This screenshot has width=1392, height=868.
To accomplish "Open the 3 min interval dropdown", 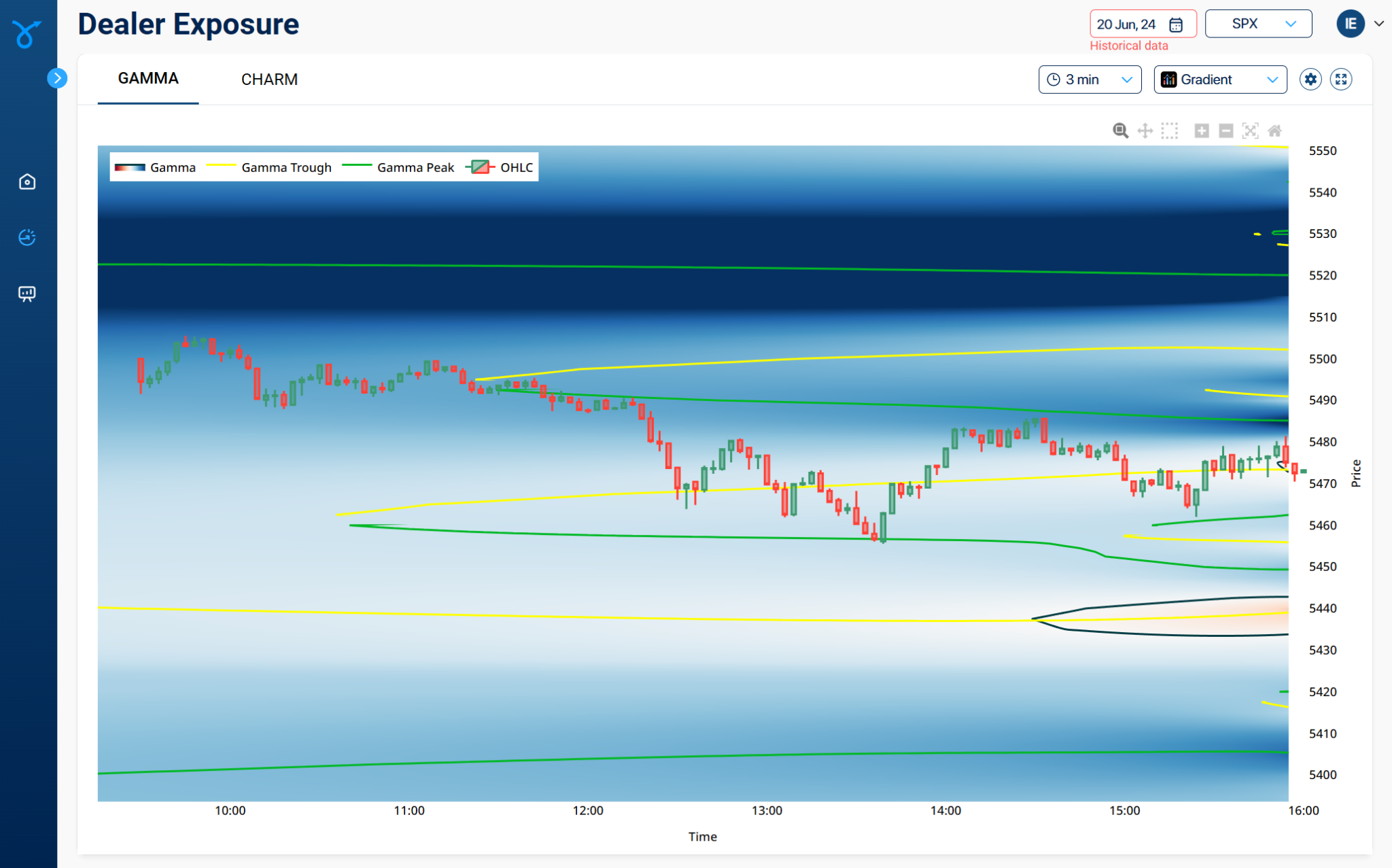I will [1090, 80].
